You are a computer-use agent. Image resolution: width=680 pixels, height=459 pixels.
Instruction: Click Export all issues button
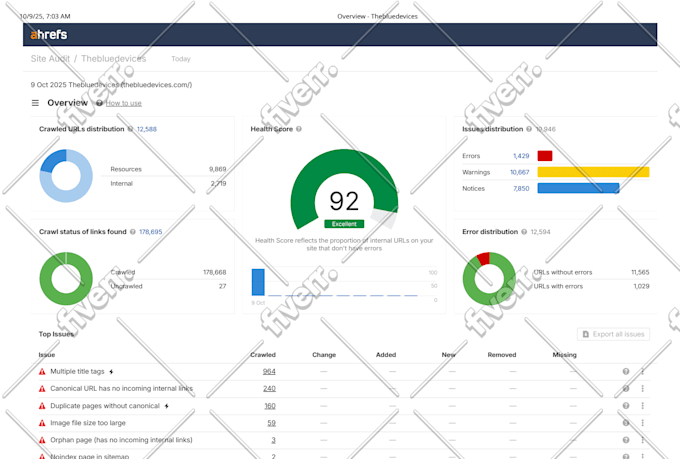[x=613, y=334]
